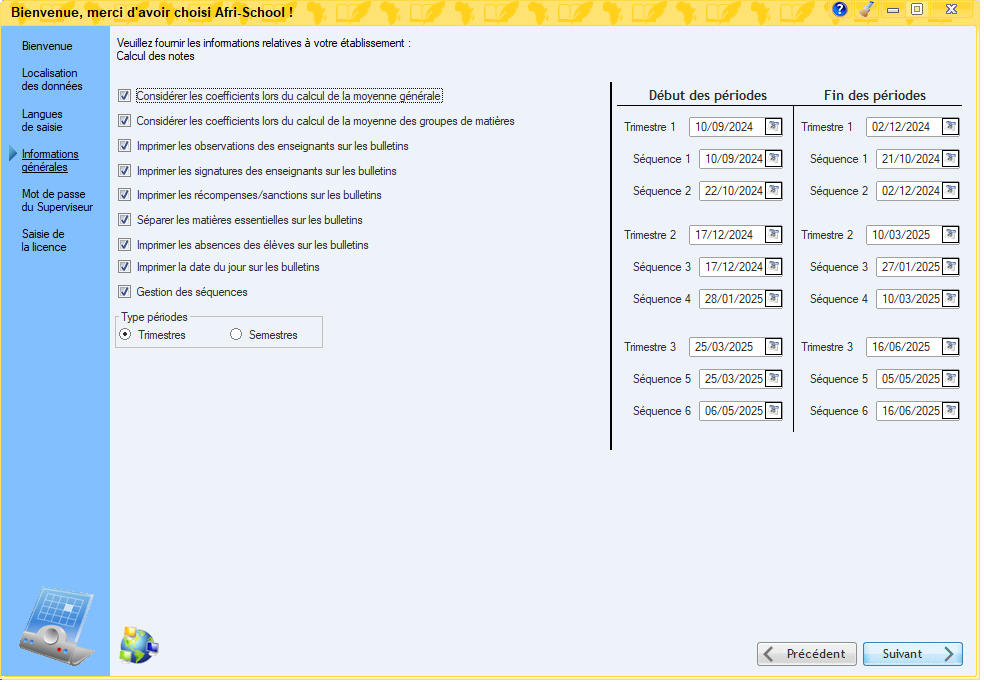Click the broom cleanup icon in title bar

click(869, 9)
